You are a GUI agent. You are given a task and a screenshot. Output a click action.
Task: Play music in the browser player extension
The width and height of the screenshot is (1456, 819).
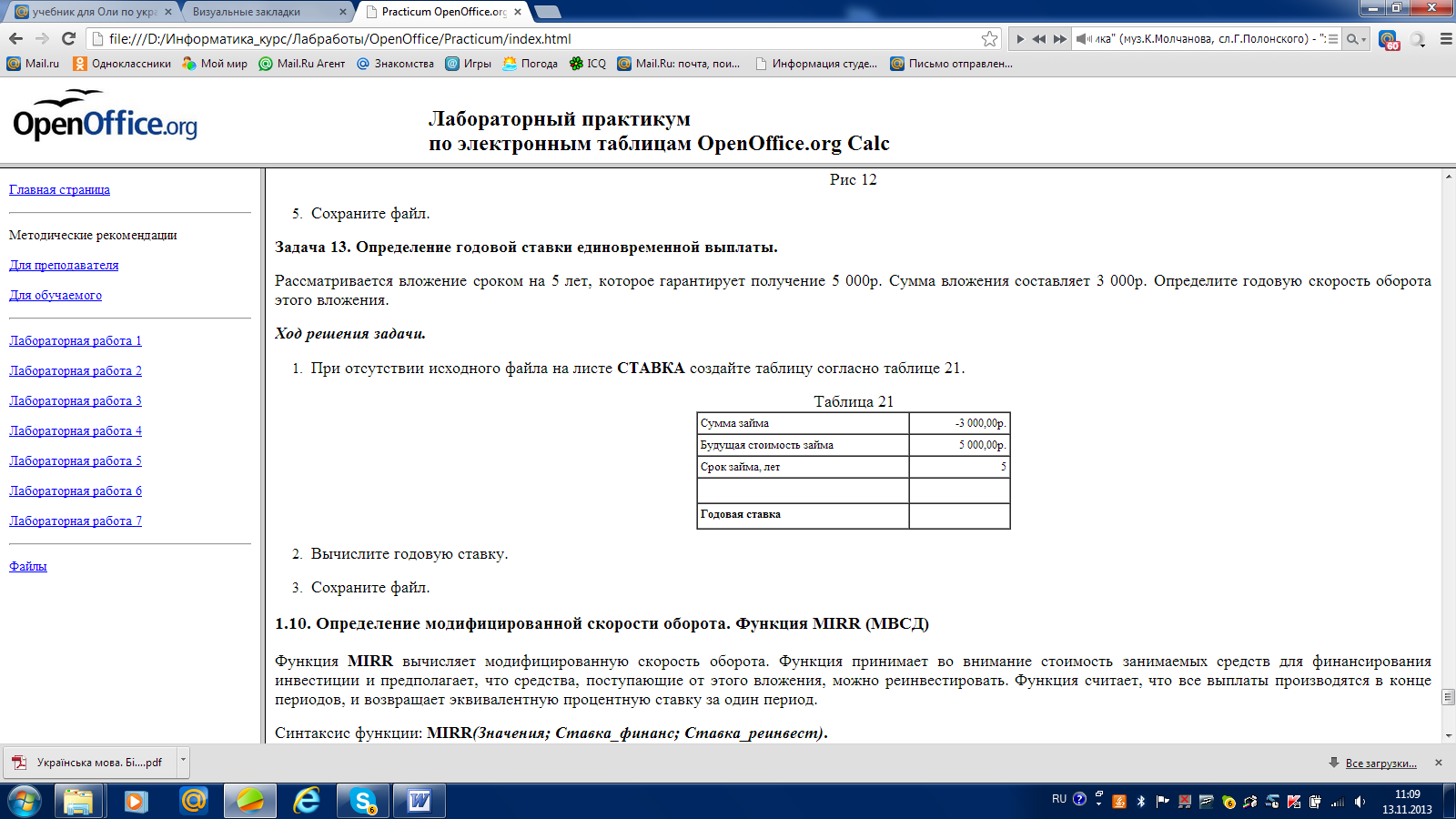tap(1020, 39)
